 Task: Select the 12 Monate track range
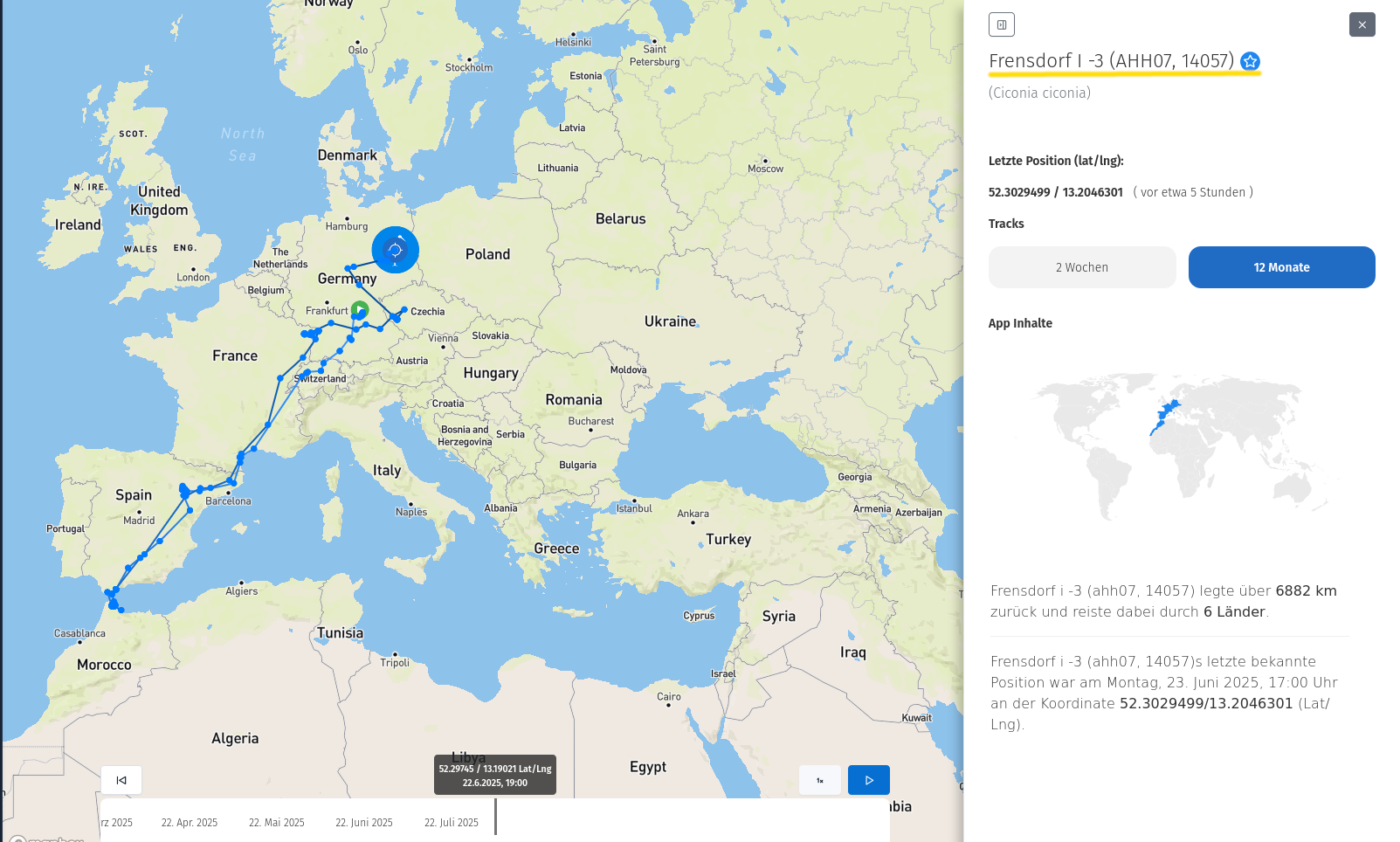pos(1281,267)
